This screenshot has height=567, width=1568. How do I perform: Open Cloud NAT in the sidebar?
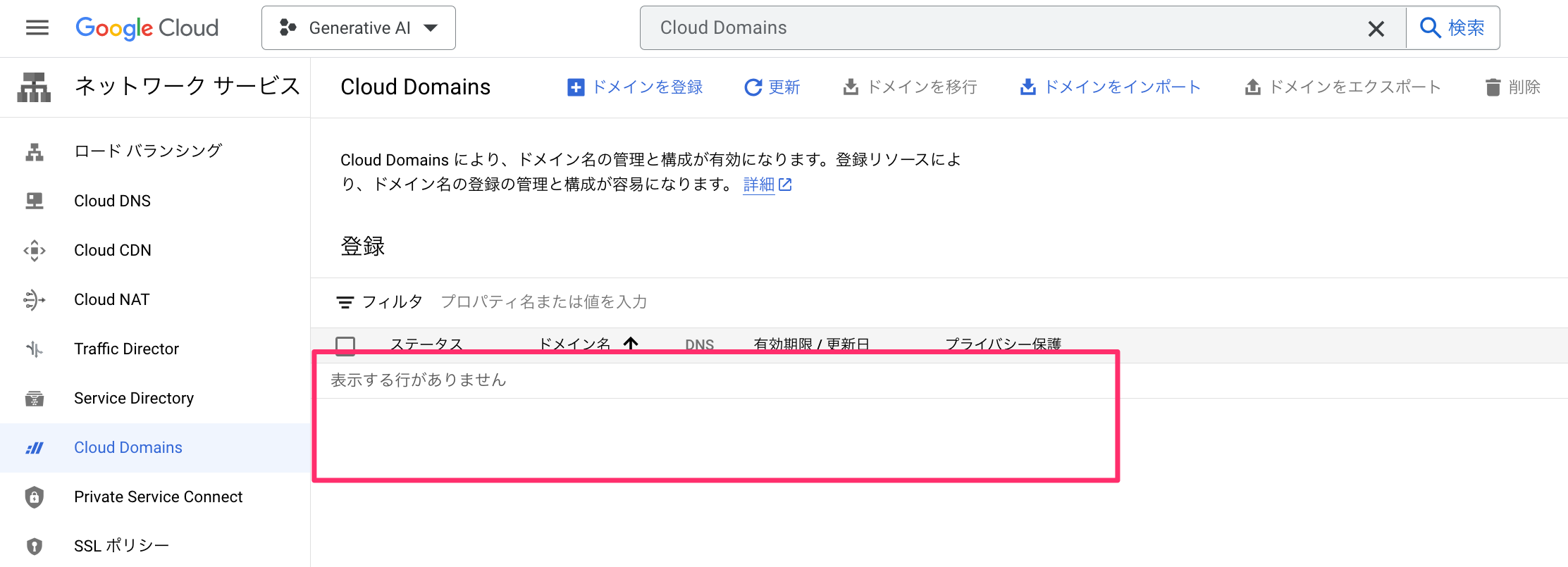click(x=155, y=299)
